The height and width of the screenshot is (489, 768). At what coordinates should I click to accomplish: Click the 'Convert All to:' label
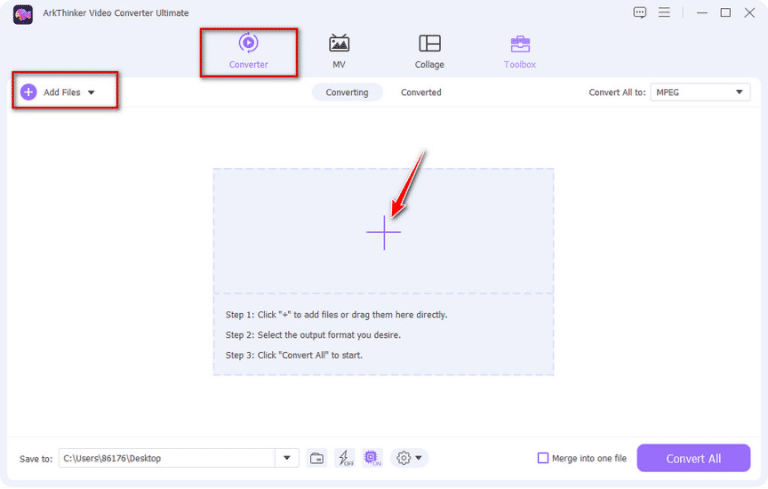(617, 92)
